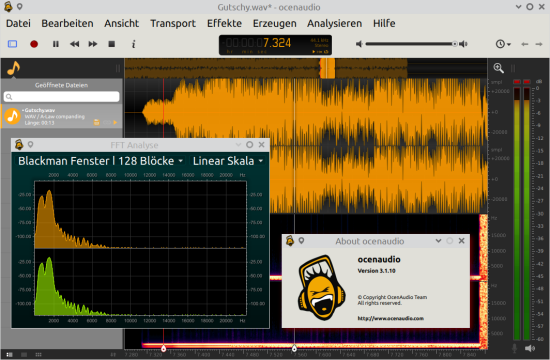
Task: Open file info via the 'i' icon
Action: (133, 44)
